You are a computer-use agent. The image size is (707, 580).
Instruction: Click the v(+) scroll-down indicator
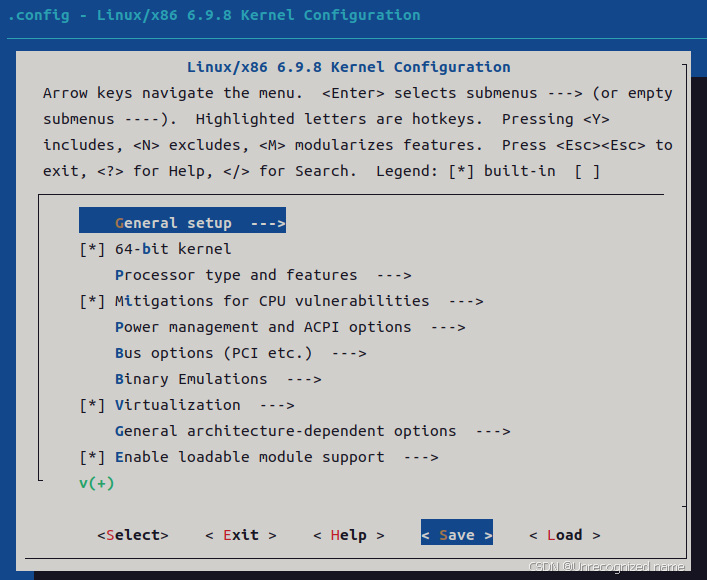click(x=96, y=483)
